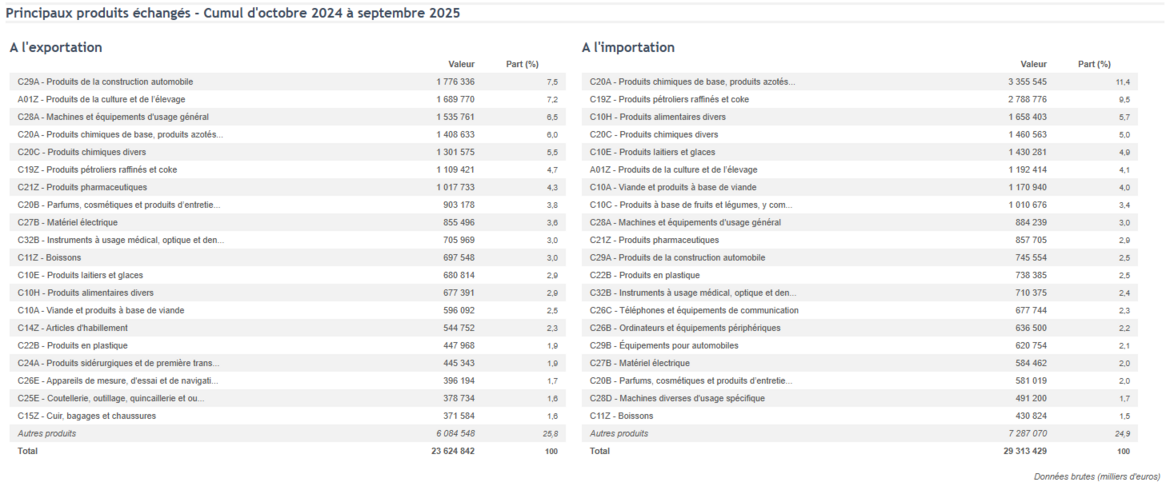Viewport: 1170px width, 486px height.
Task: Click the export table 'Valeur' column header
Action: coord(461,64)
